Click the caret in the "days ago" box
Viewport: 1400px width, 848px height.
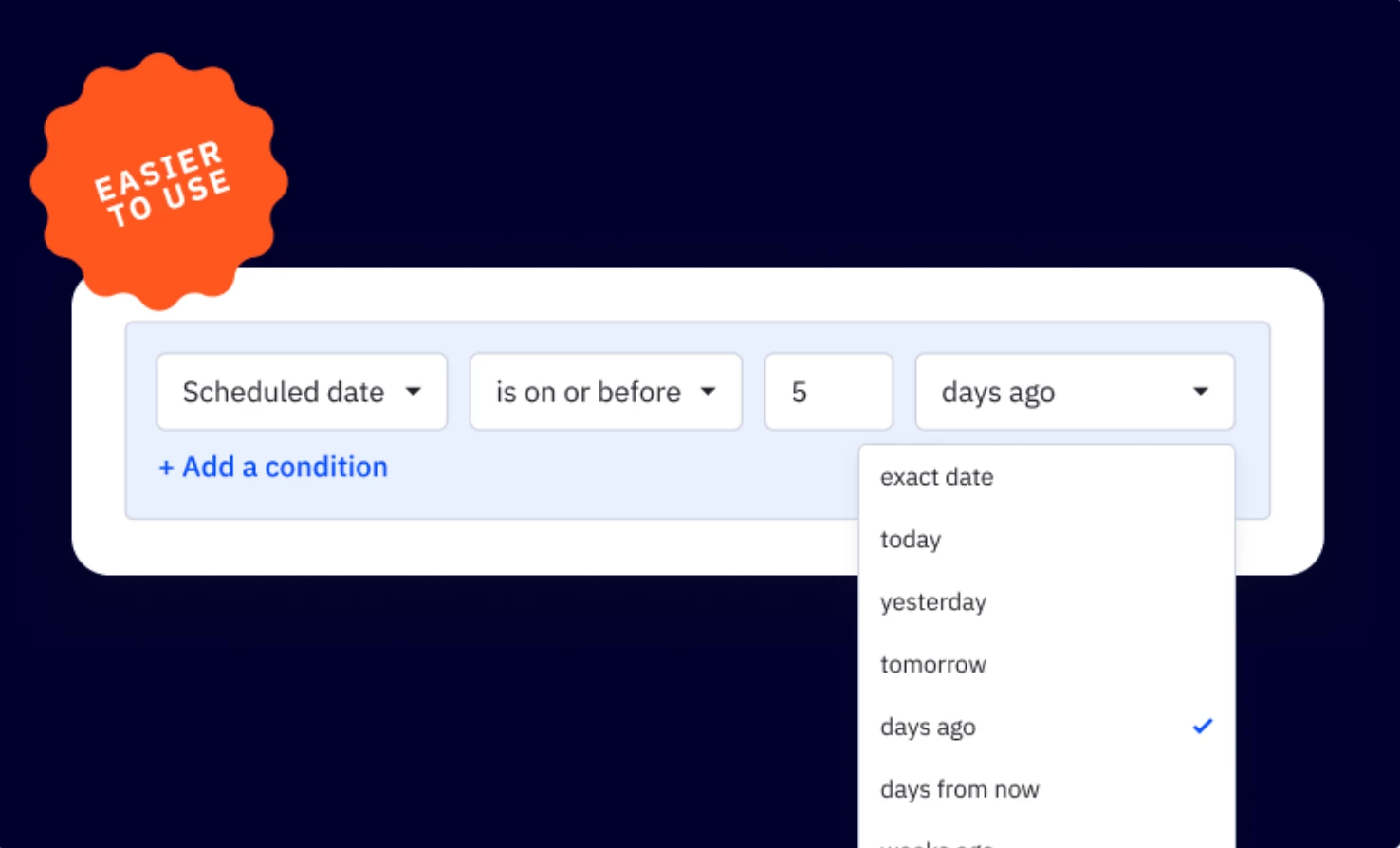click(x=1201, y=391)
